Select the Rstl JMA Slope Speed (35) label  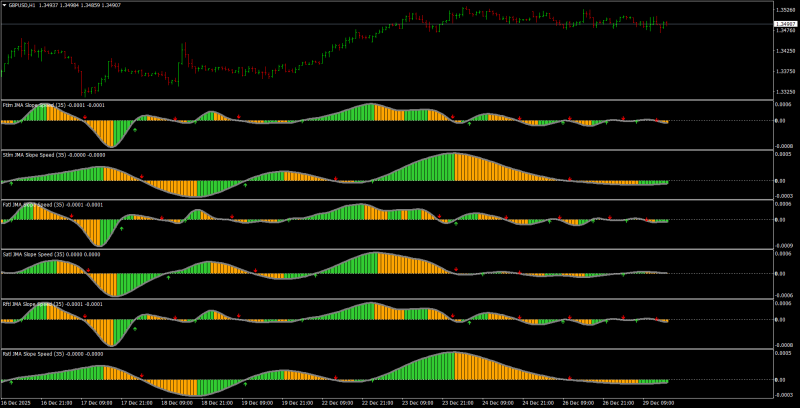point(33,354)
